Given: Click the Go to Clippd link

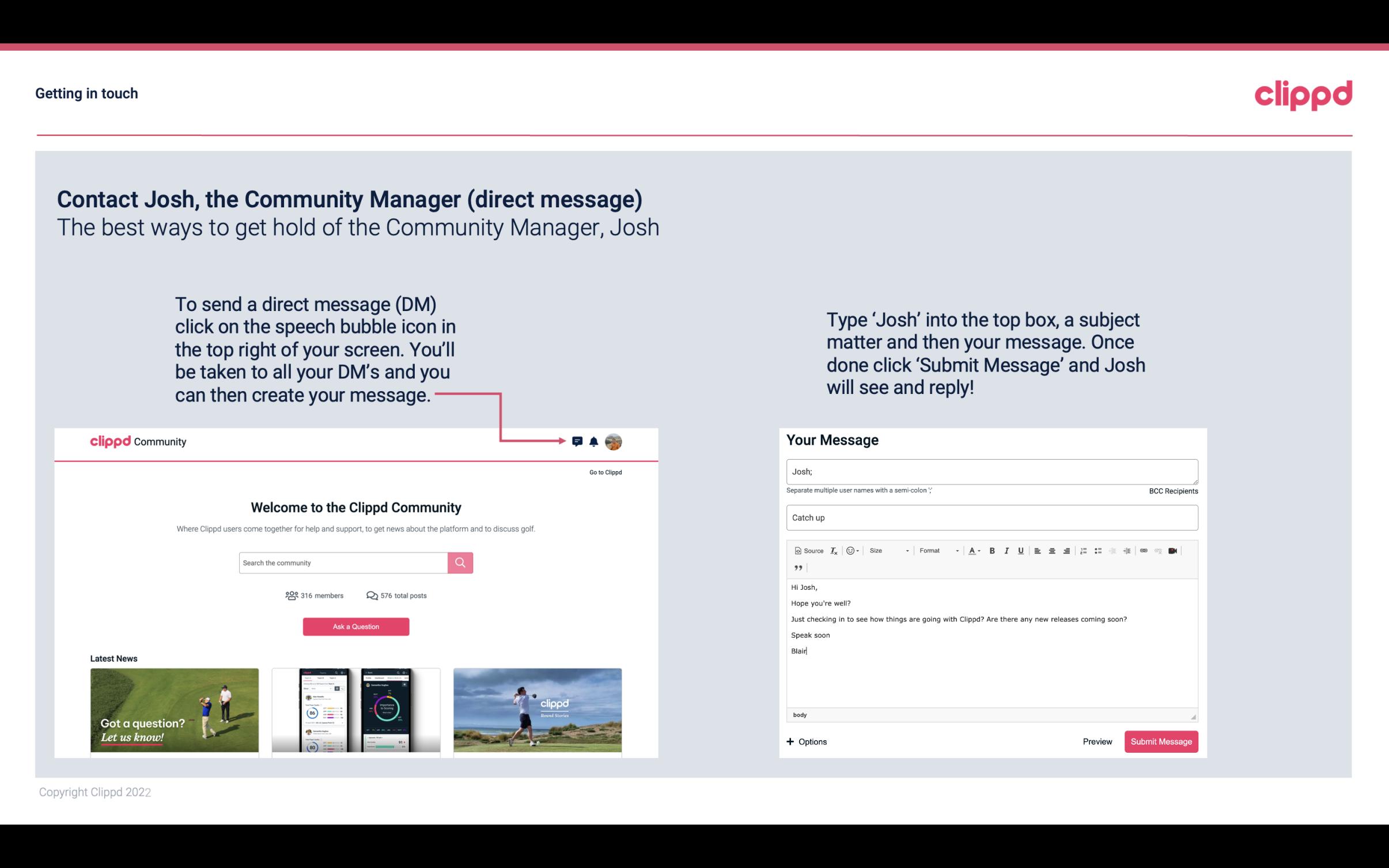Looking at the screenshot, I should pyautogui.click(x=603, y=472).
